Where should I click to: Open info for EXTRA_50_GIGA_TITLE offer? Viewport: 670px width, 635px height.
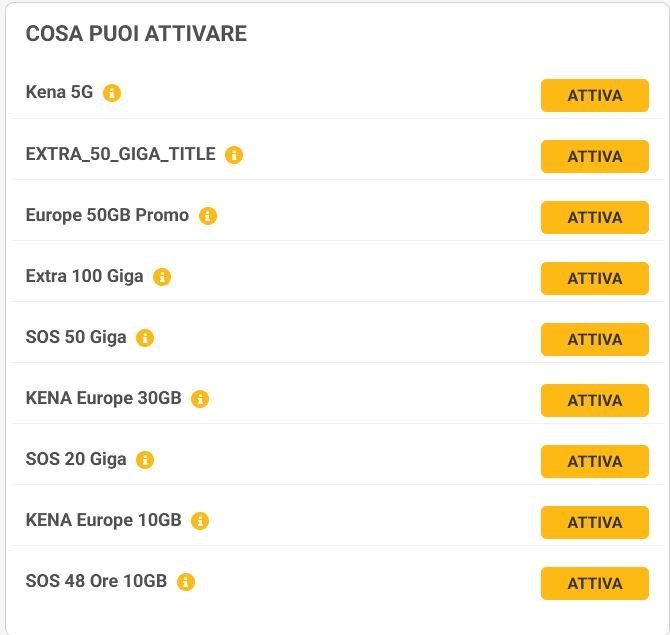[x=234, y=155]
